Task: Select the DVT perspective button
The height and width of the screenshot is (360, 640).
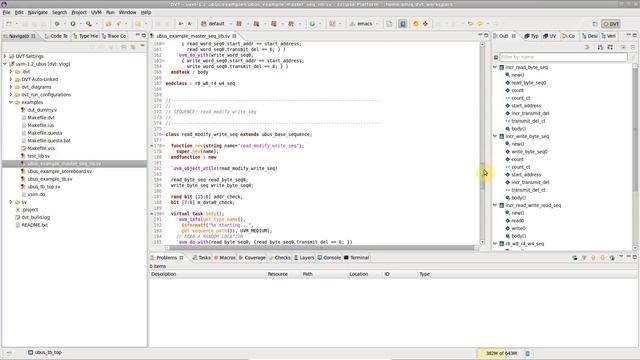Action: (x=611, y=24)
